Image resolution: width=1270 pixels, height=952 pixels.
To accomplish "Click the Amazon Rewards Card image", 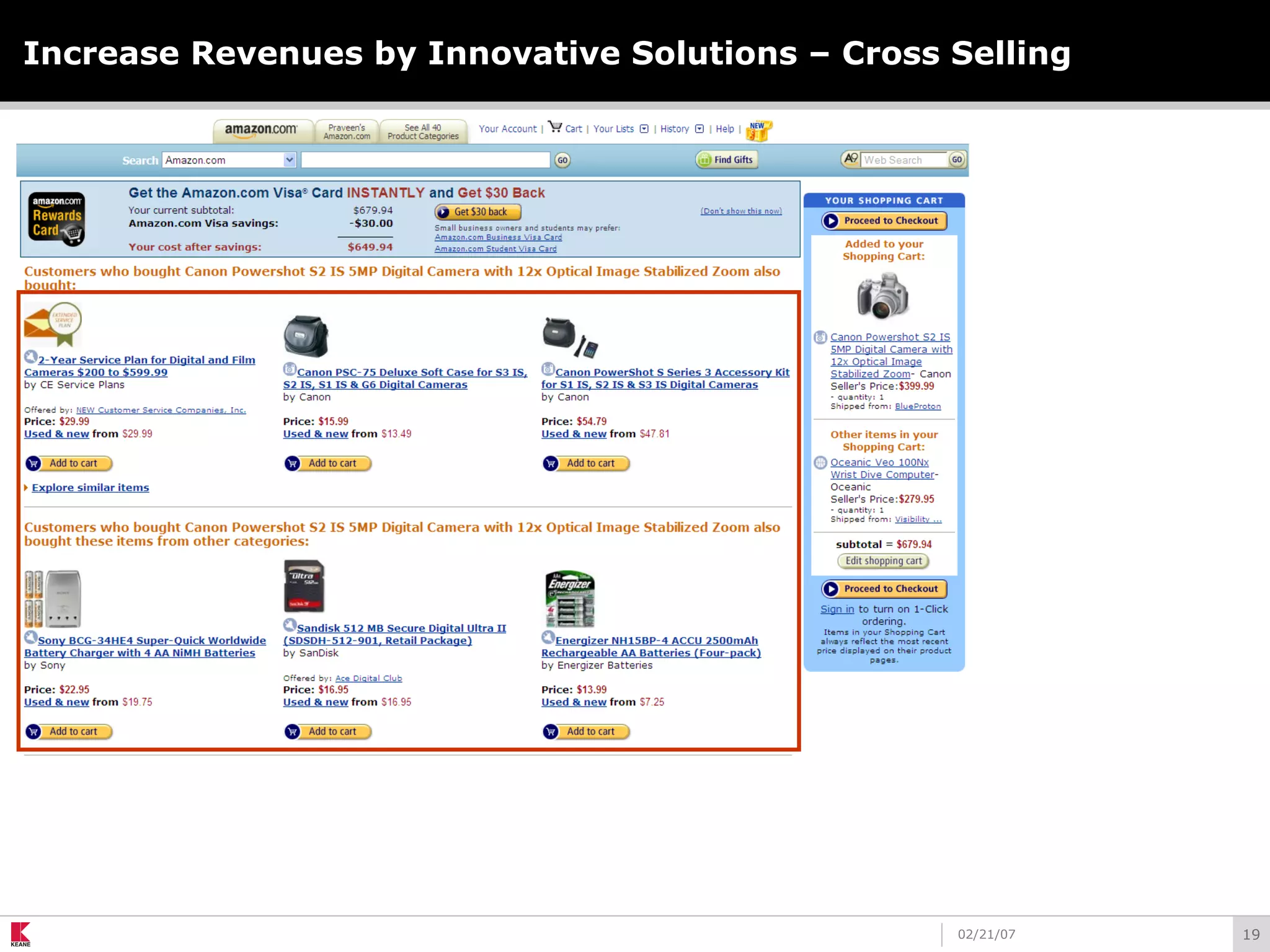I will coord(57,219).
